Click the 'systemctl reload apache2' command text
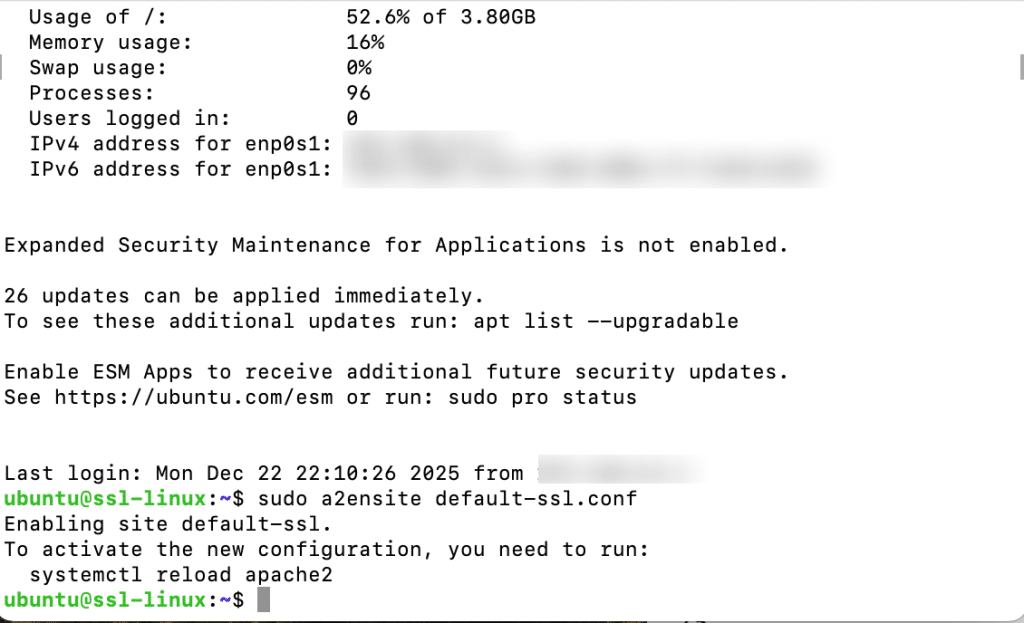1024x623 pixels. (180, 575)
